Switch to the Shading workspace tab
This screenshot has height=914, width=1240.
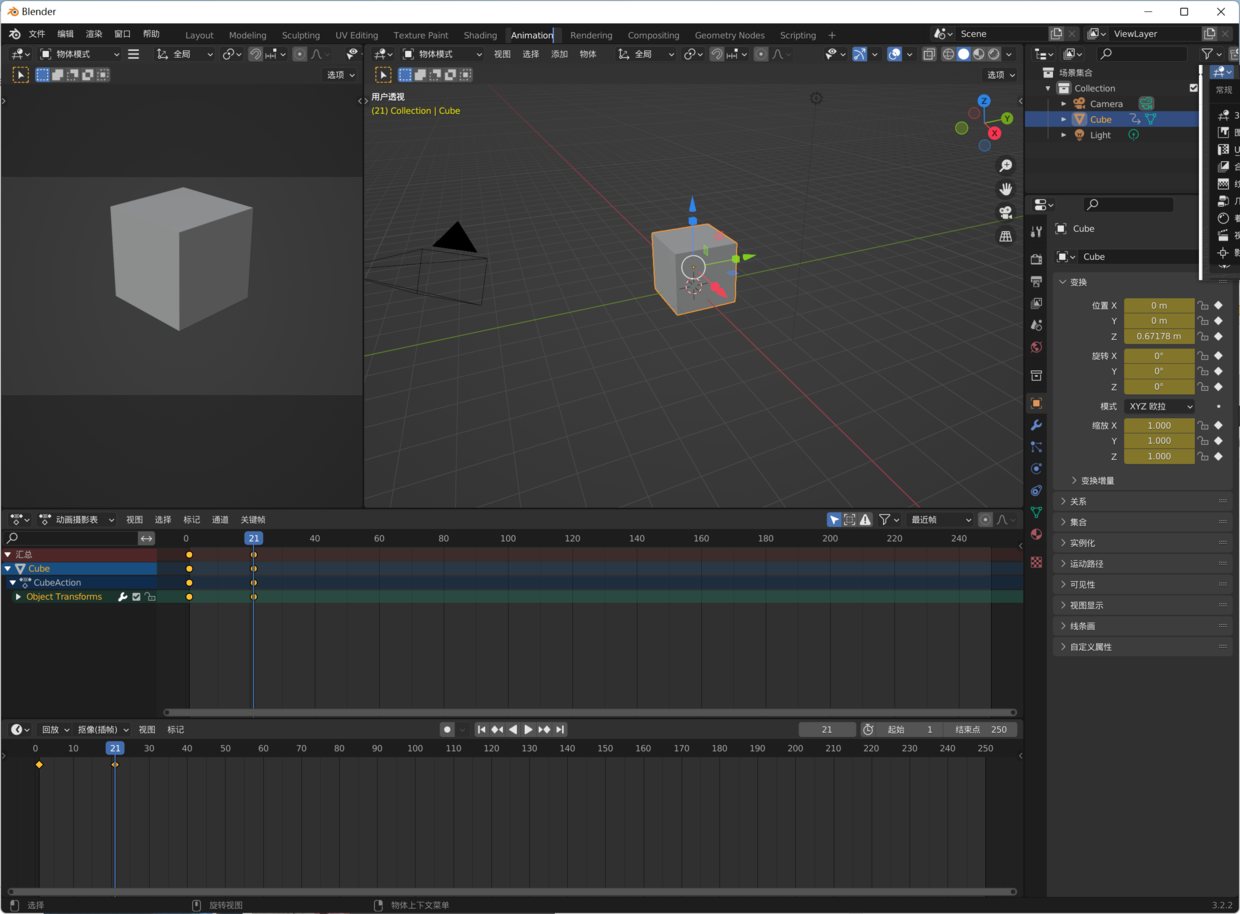point(480,35)
